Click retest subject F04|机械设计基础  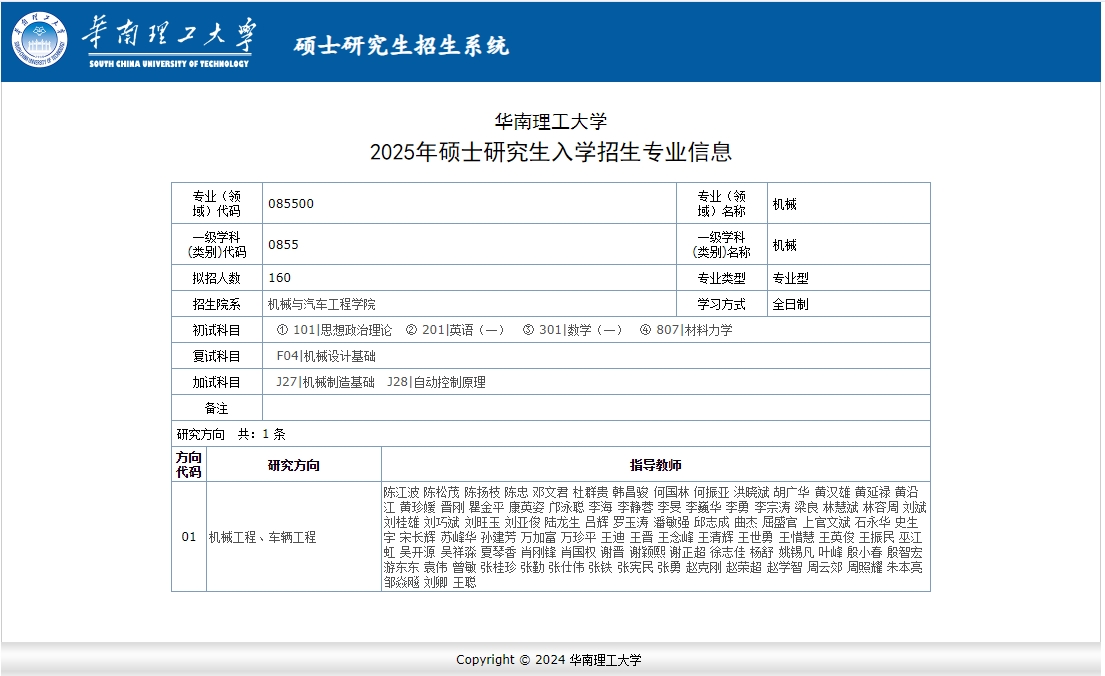click(326, 356)
